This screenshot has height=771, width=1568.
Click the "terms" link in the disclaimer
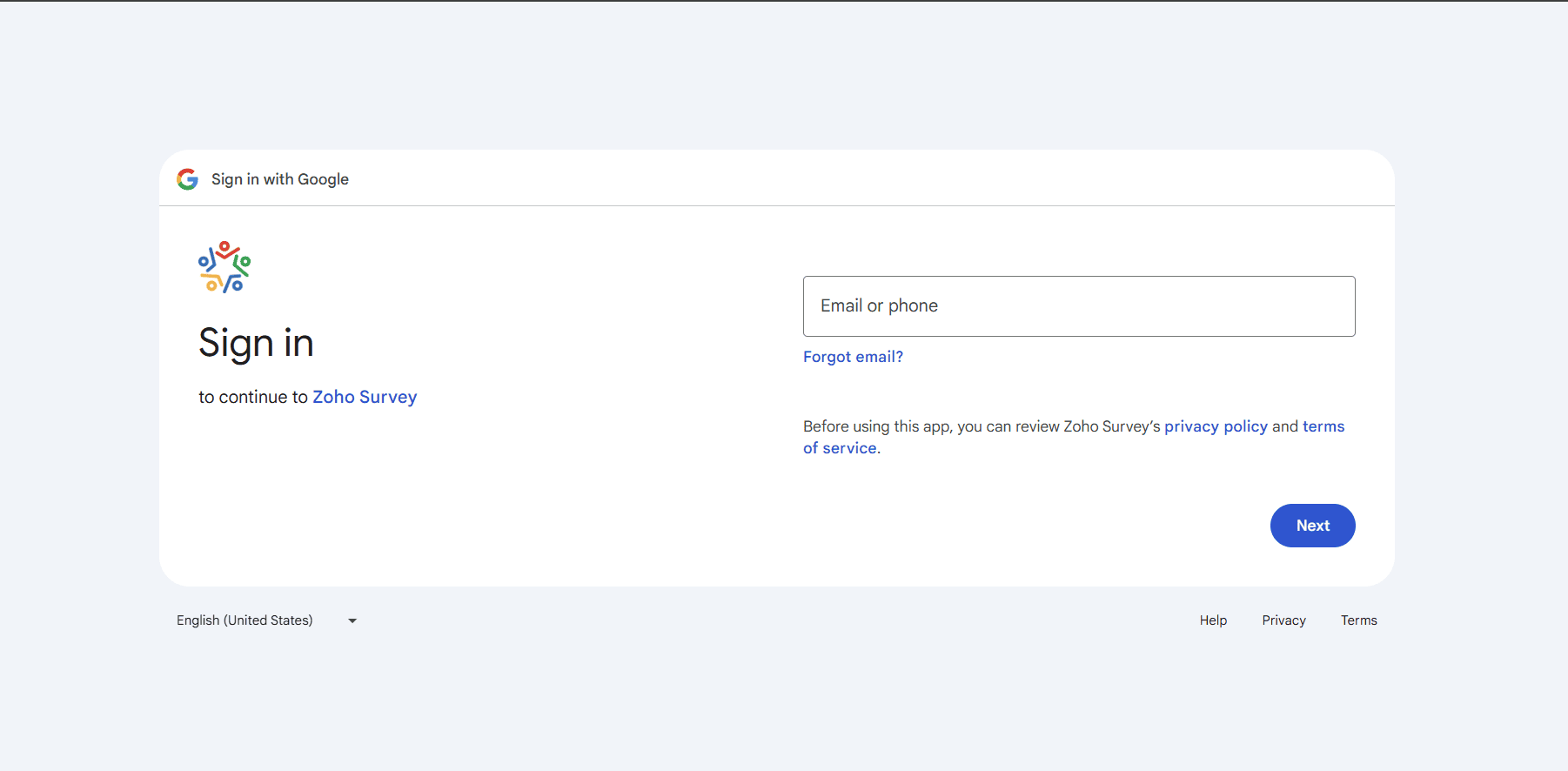click(x=1323, y=426)
